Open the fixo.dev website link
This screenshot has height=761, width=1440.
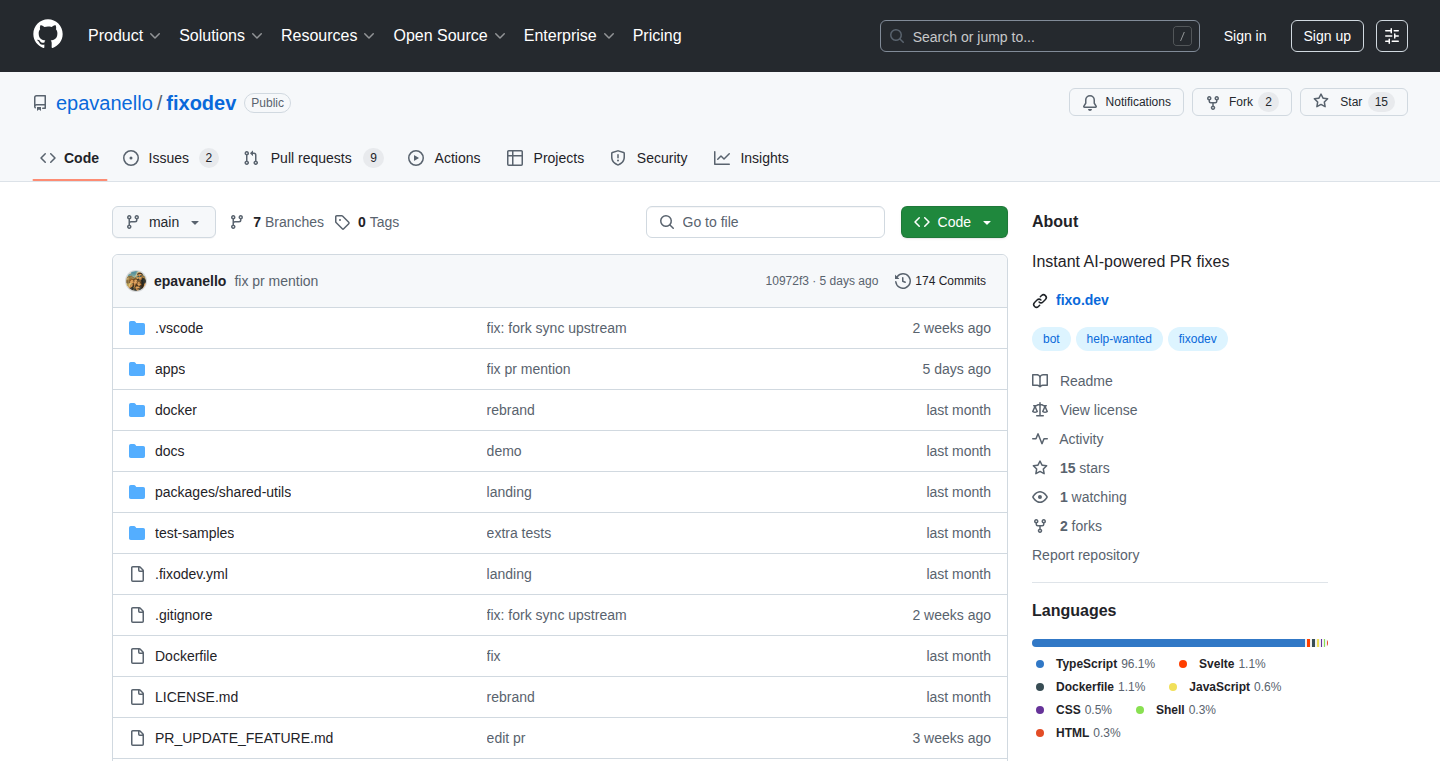pyautogui.click(x=1082, y=300)
